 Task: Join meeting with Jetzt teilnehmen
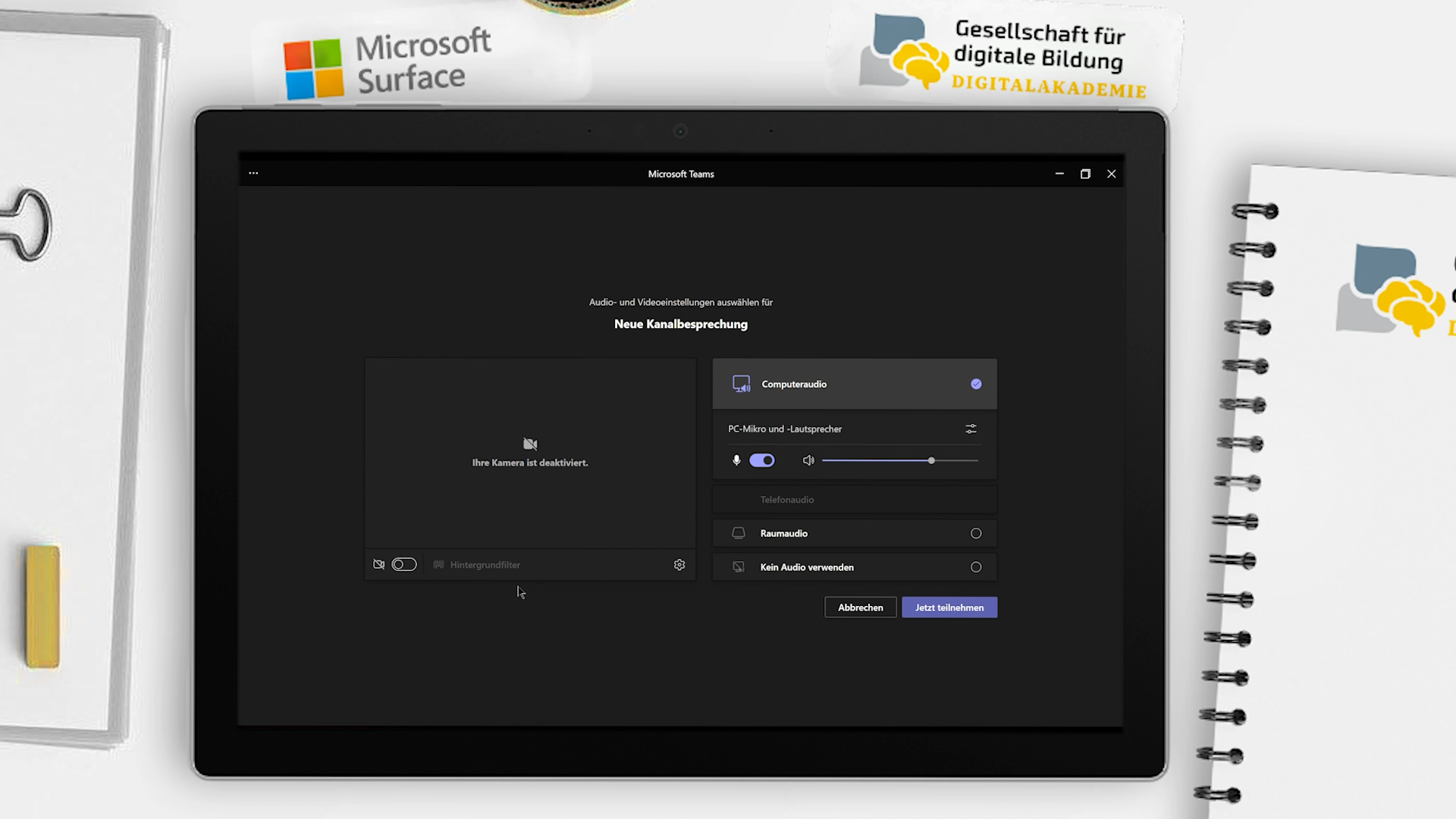pos(949,607)
